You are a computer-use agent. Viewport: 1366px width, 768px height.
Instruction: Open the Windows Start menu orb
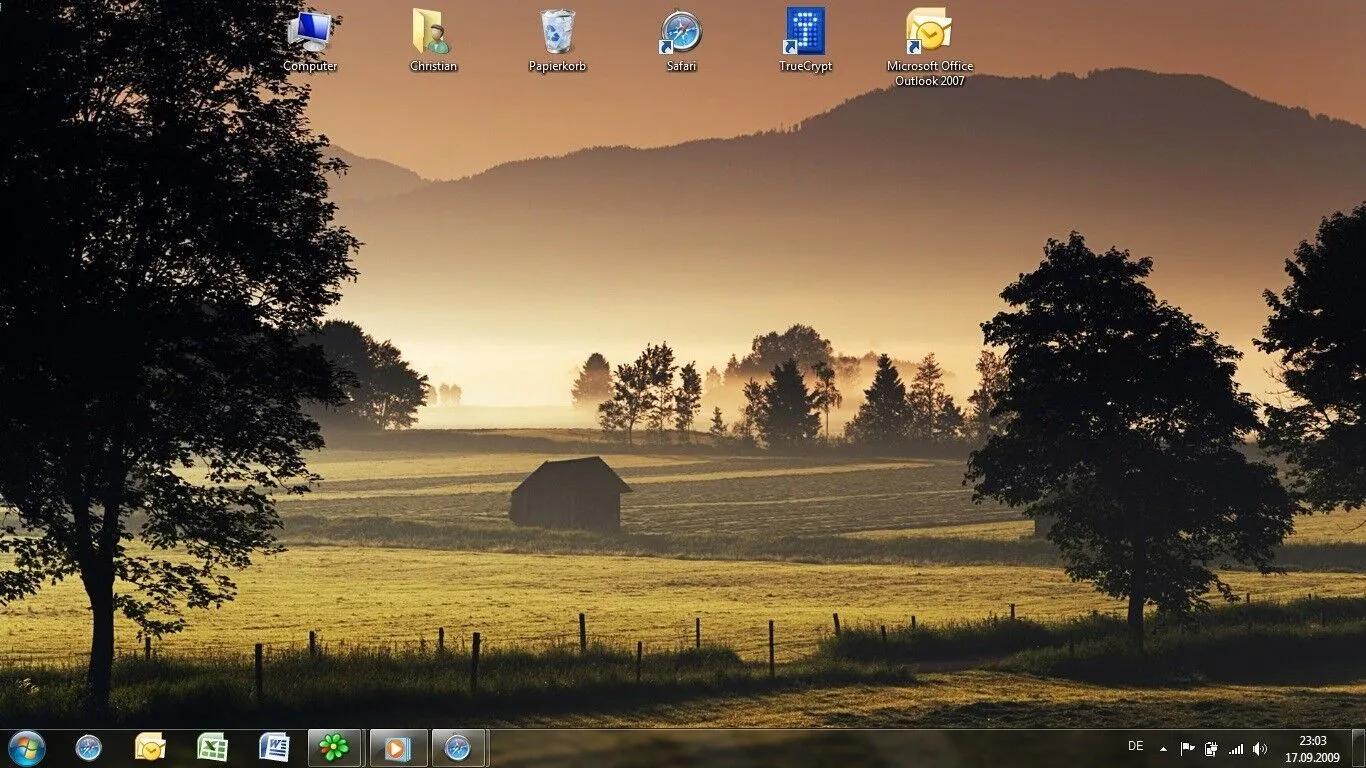point(26,747)
